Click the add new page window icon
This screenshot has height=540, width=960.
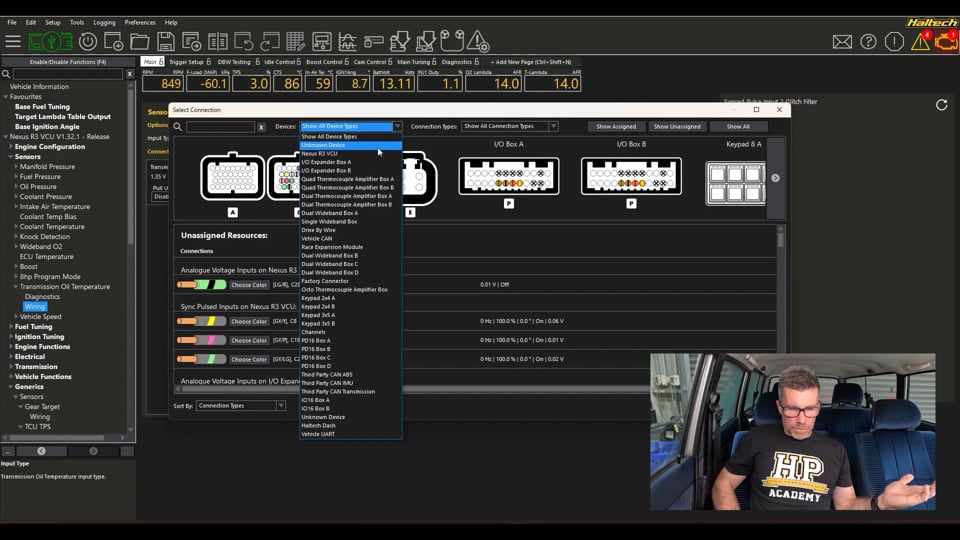click(191, 42)
